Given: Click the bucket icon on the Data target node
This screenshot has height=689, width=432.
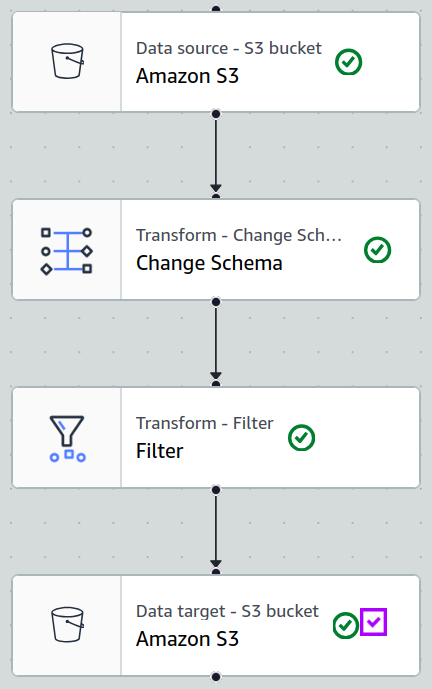Looking at the screenshot, I should coord(67,624).
